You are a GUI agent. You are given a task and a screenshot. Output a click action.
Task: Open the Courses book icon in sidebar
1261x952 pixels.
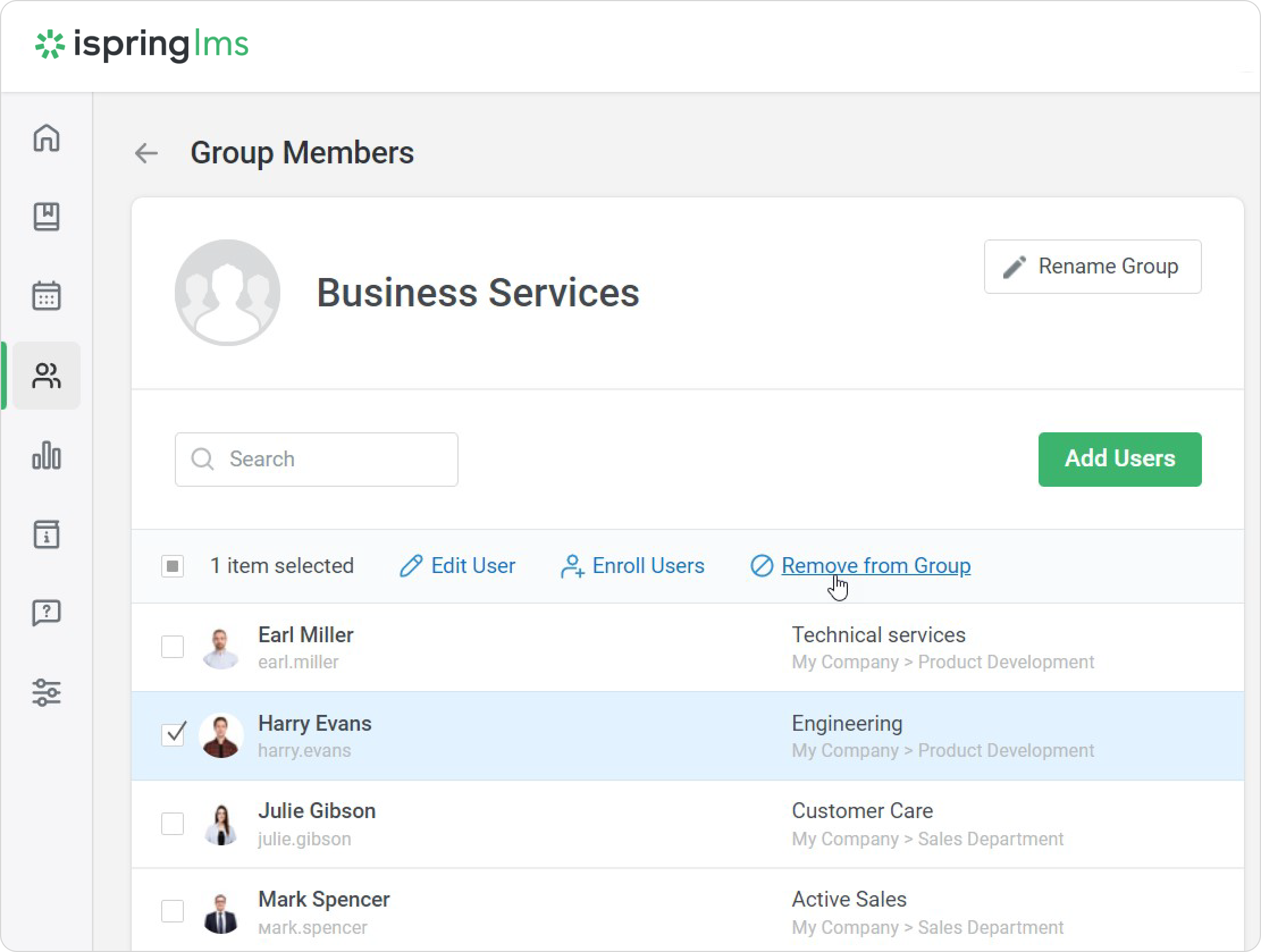tap(46, 217)
